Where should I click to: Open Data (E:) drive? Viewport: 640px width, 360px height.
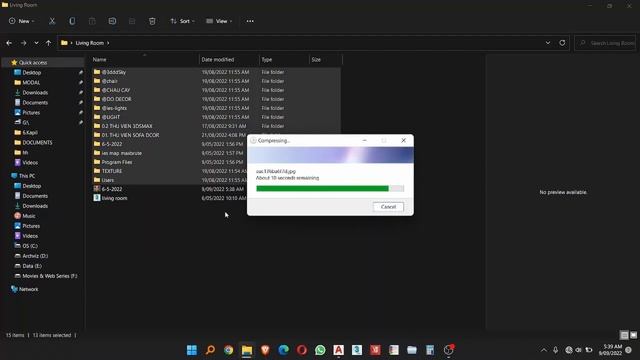point(32,266)
